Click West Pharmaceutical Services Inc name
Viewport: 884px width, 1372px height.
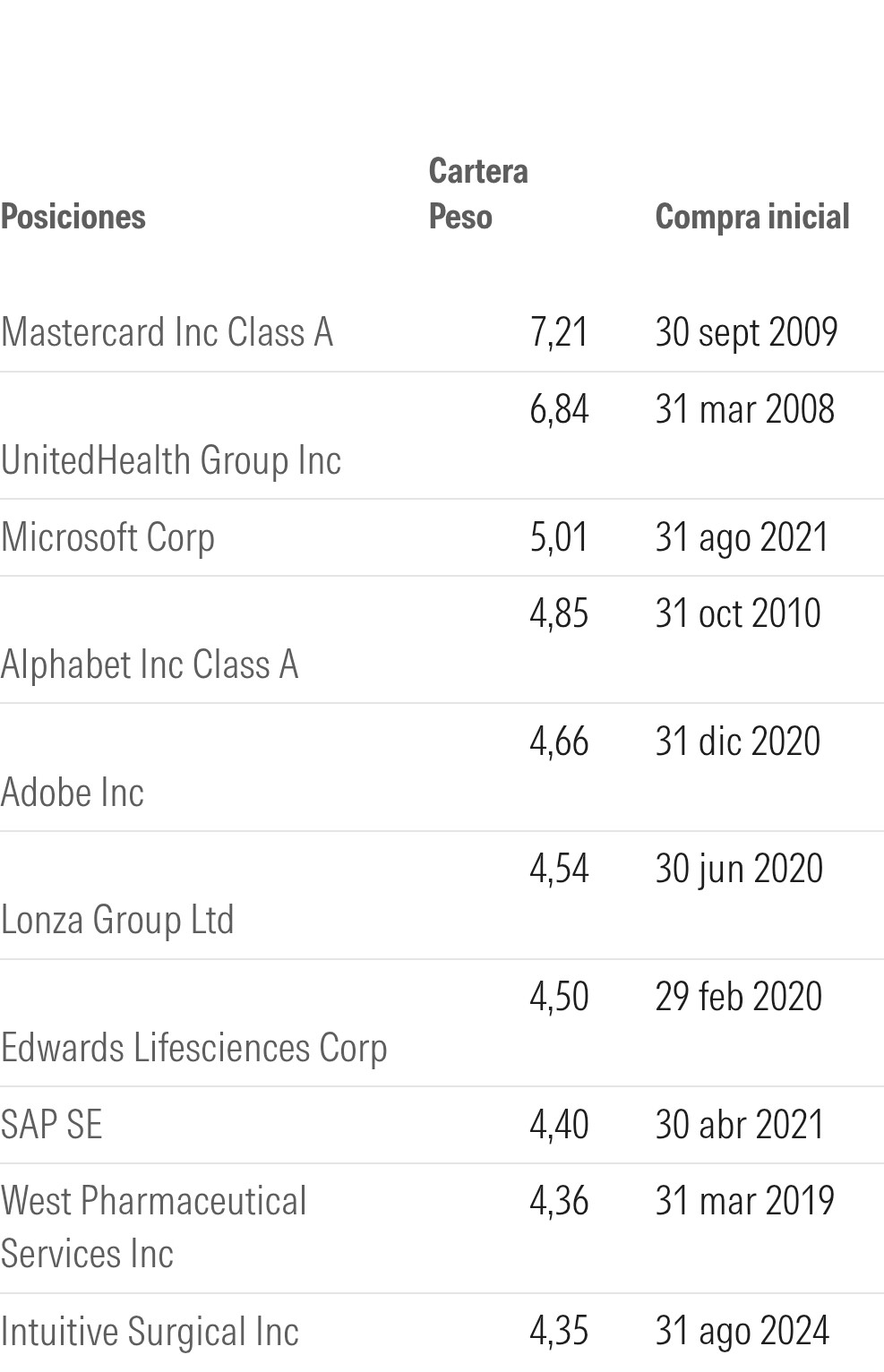point(153,1227)
